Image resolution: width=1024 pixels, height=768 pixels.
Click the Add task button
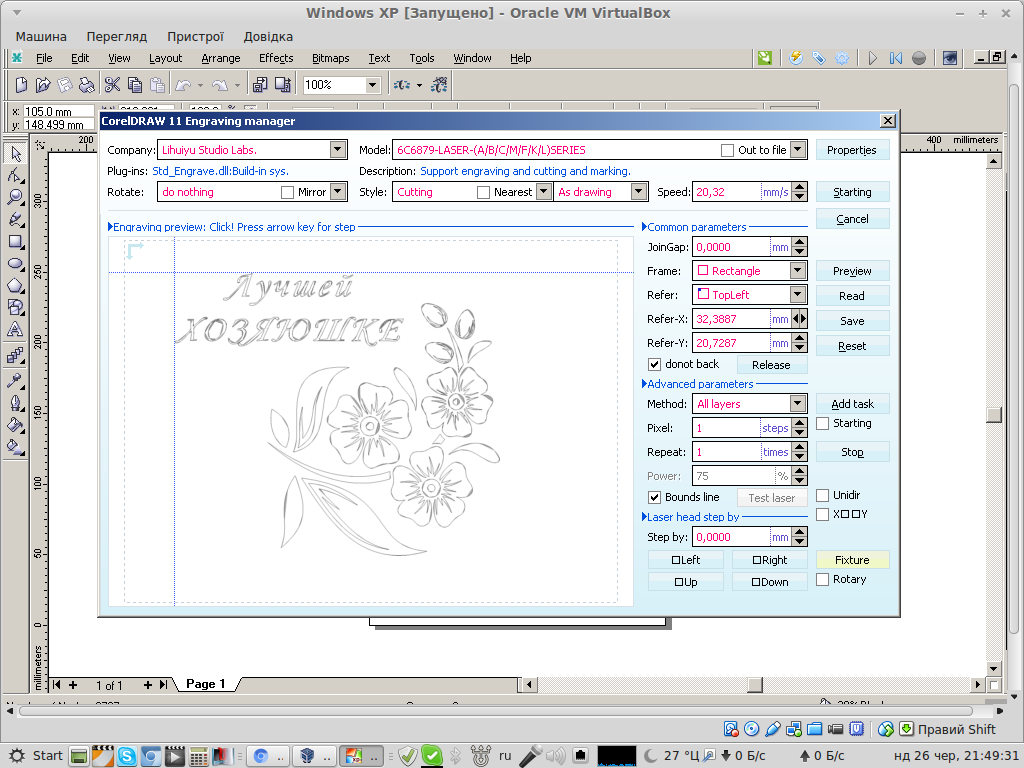(852, 404)
